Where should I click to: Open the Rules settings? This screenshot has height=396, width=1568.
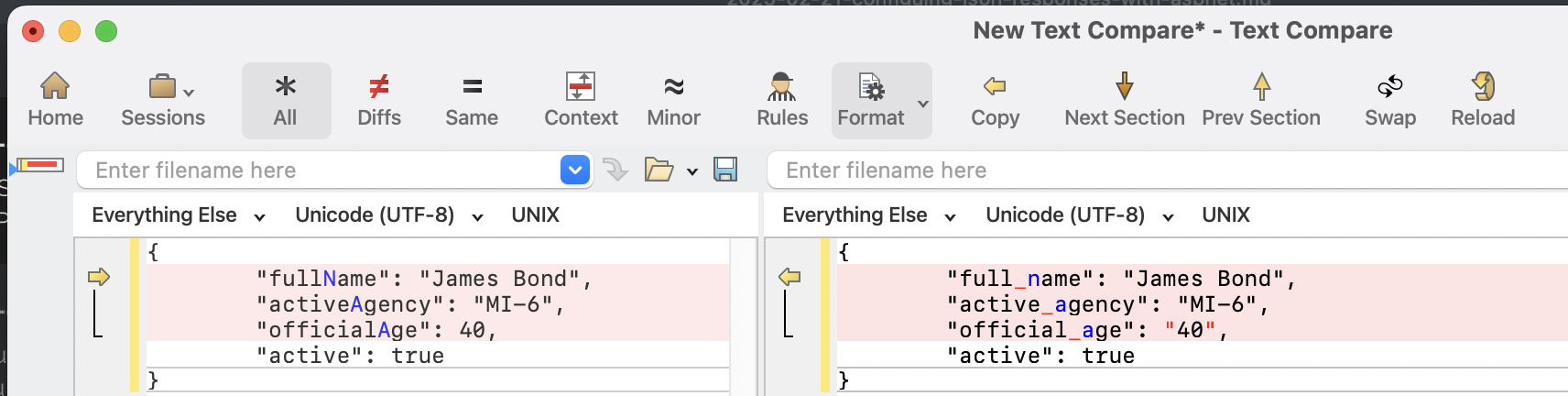point(782,100)
